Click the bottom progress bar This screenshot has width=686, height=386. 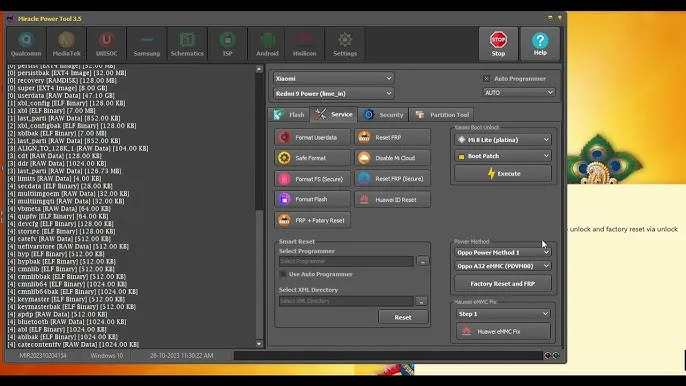point(388,355)
